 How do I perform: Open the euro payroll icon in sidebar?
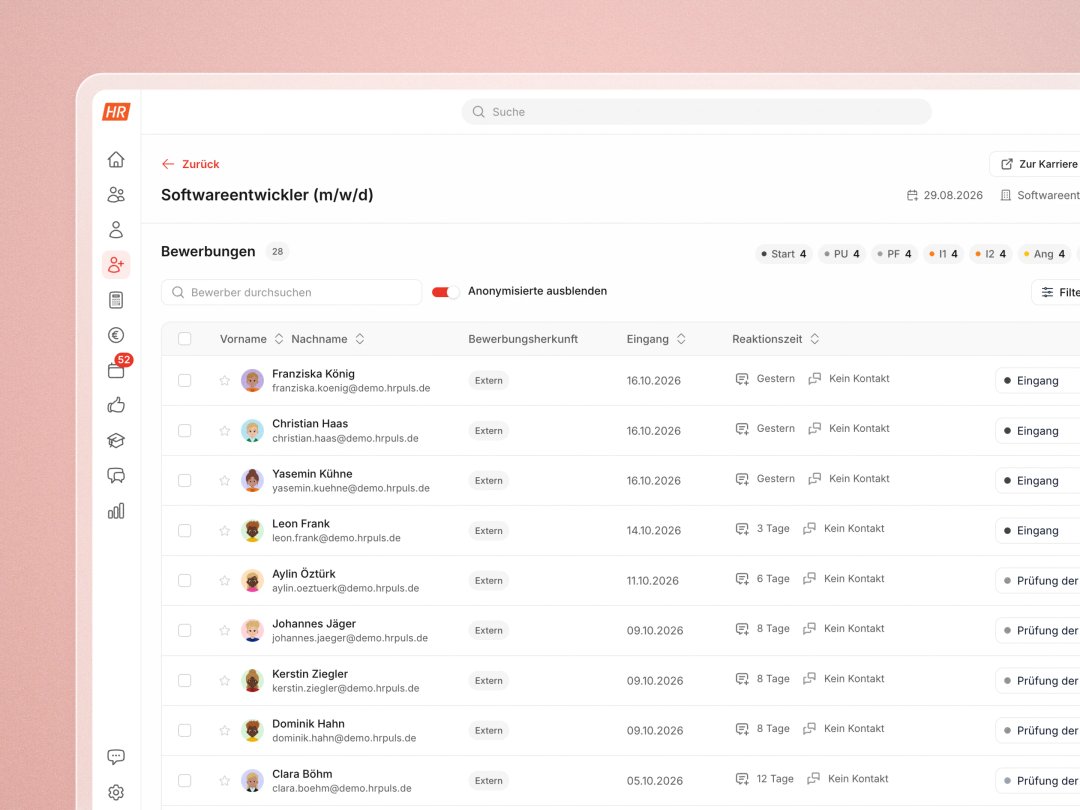click(x=116, y=335)
